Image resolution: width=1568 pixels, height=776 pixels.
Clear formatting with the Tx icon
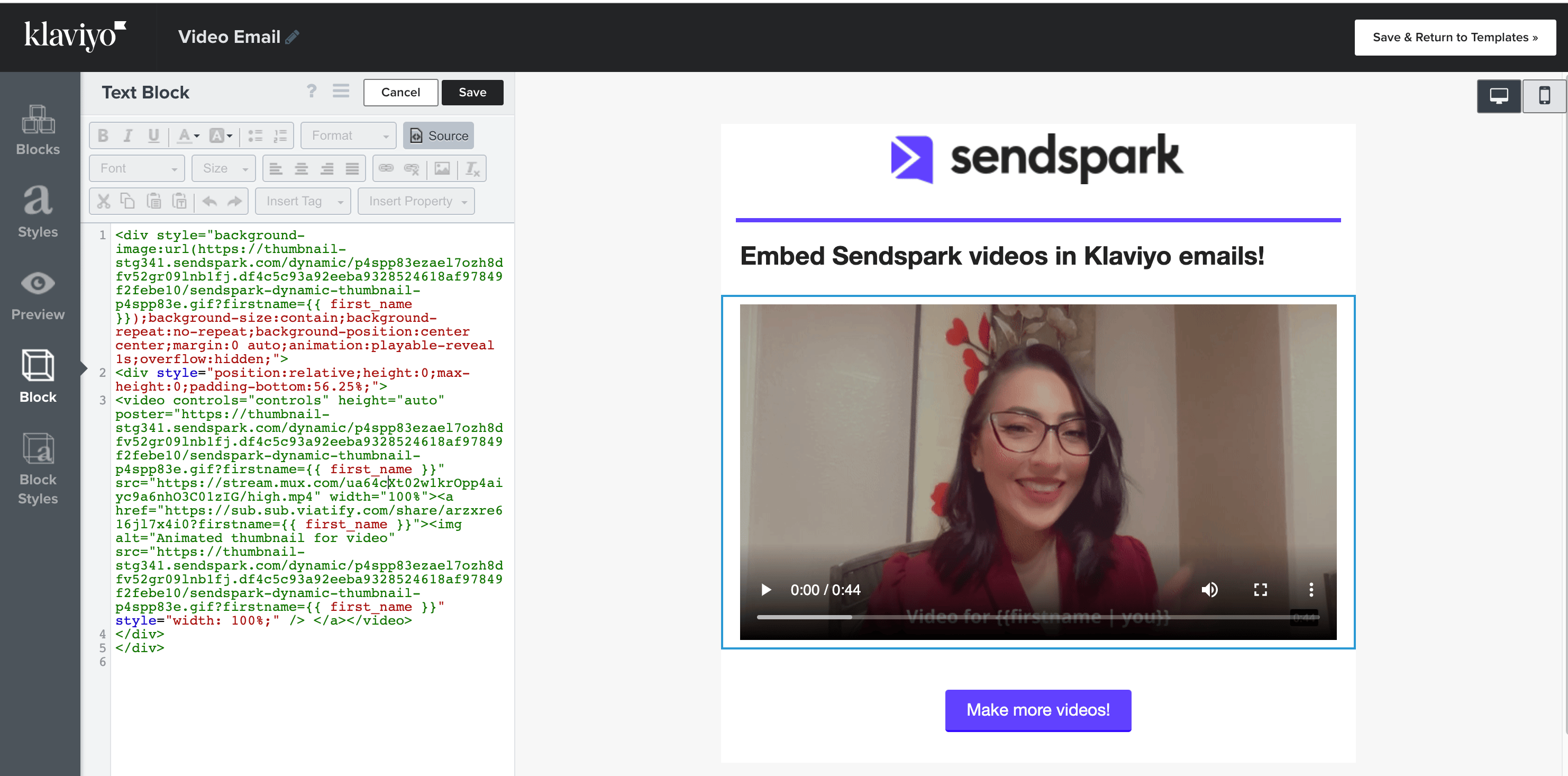click(x=472, y=169)
